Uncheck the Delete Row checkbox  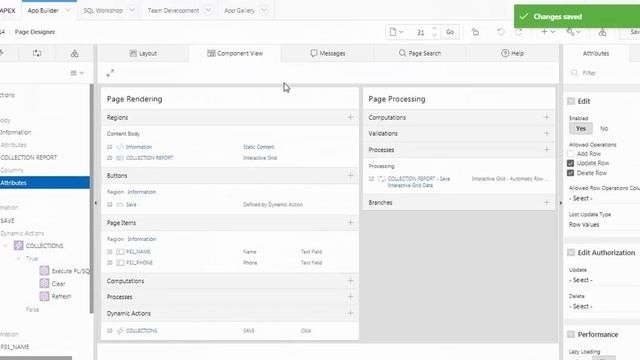[571, 173]
